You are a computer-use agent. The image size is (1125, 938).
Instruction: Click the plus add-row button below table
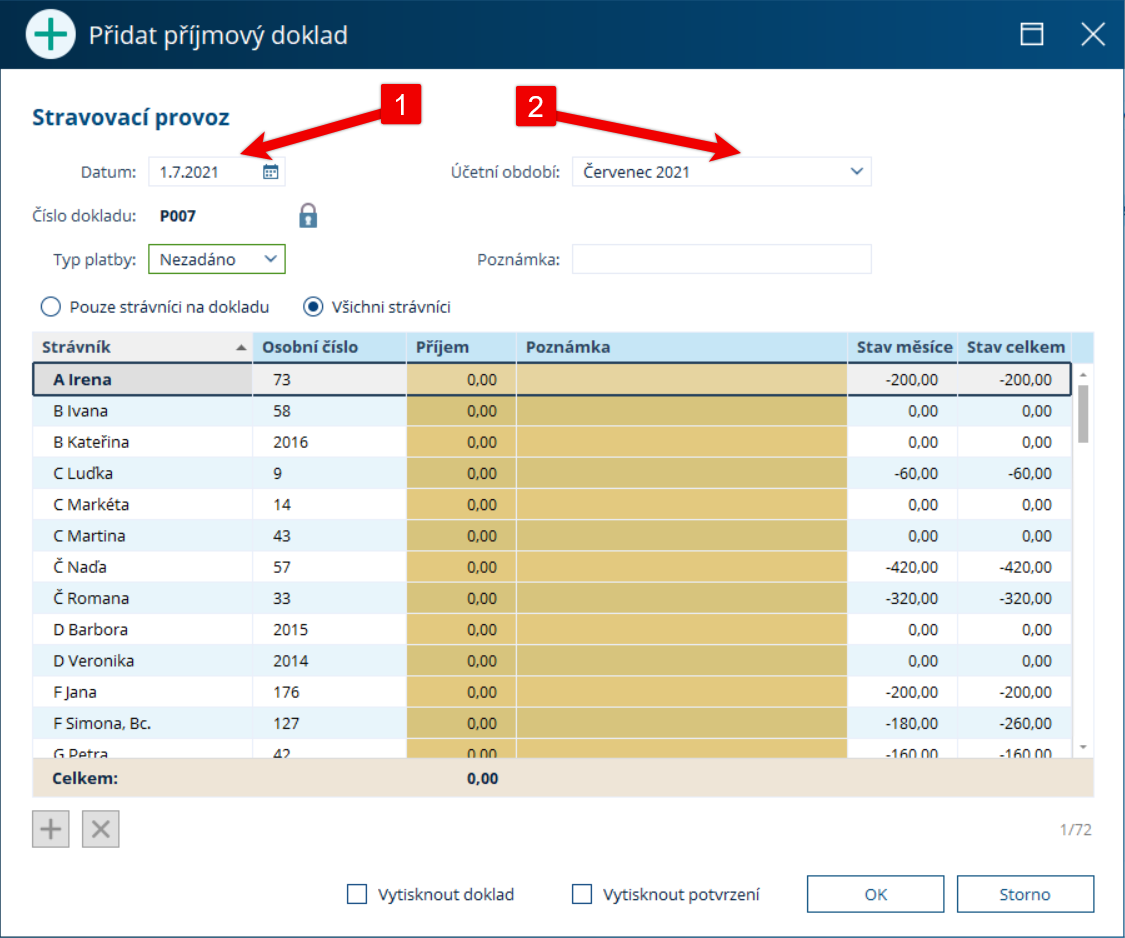pyautogui.click(x=51, y=829)
